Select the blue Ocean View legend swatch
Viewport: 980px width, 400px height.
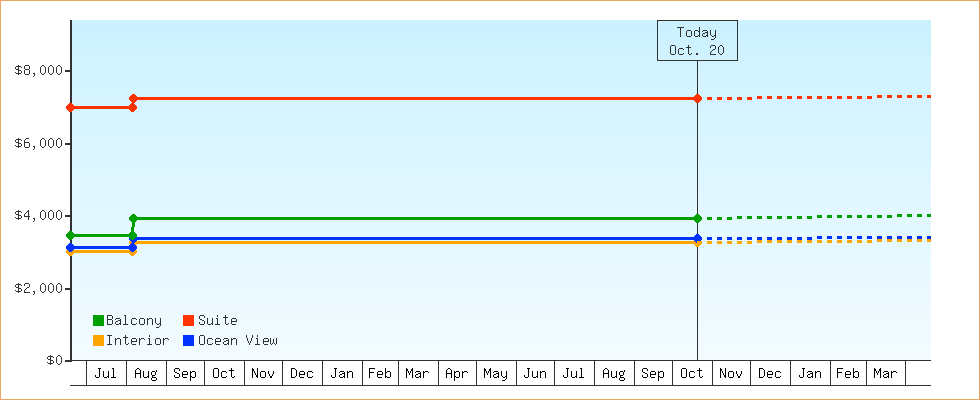point(188,340)
